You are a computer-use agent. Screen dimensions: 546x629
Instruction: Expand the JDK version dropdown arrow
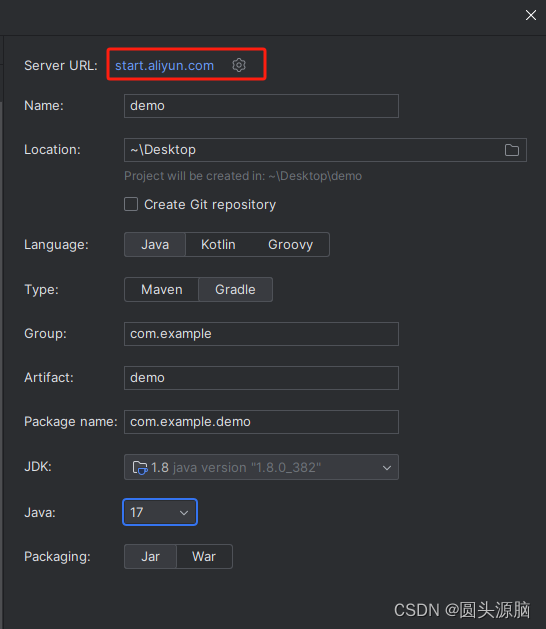click(387, 468)
